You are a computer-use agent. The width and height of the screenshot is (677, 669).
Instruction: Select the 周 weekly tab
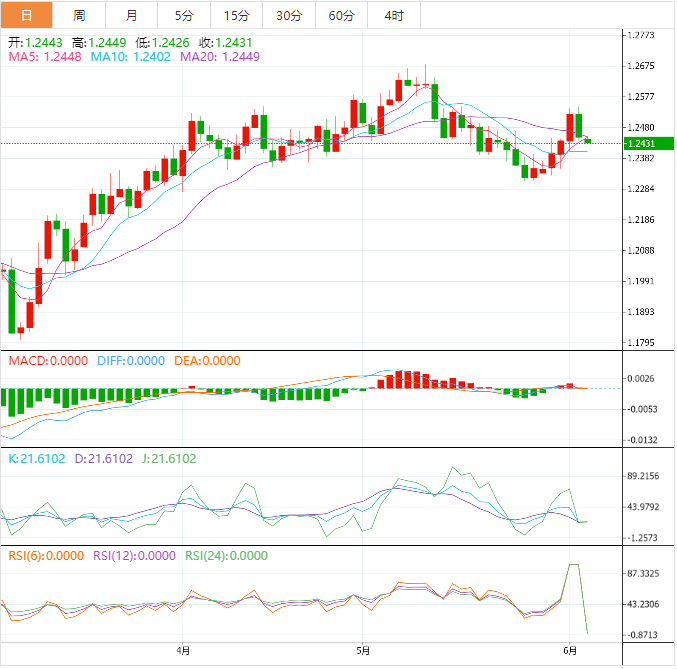tap(79, 15)
